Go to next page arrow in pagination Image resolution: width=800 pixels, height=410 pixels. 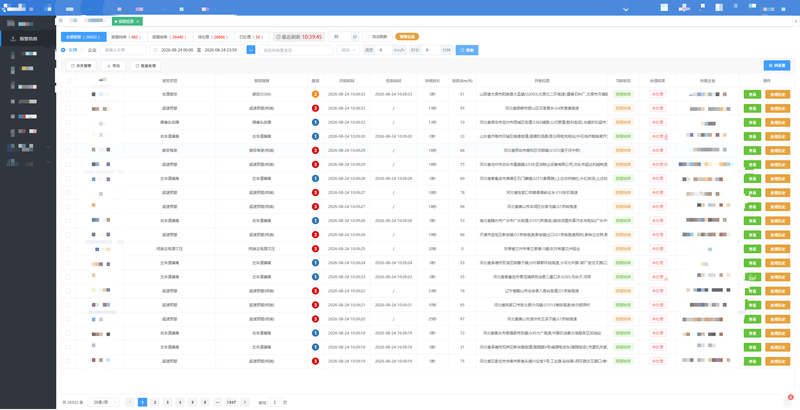coord(245,402)
